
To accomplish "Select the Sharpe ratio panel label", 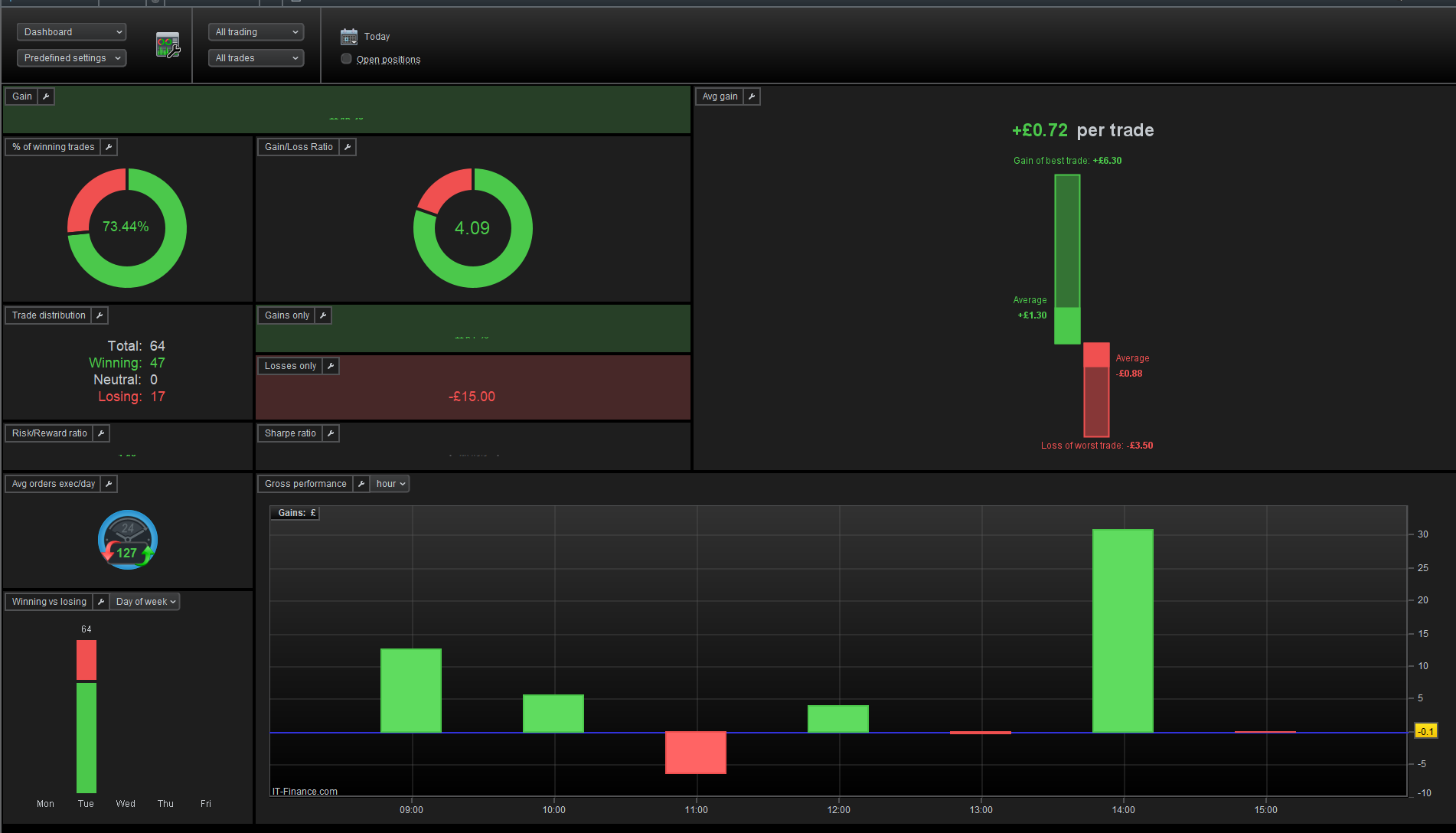I will click(290, 433).
